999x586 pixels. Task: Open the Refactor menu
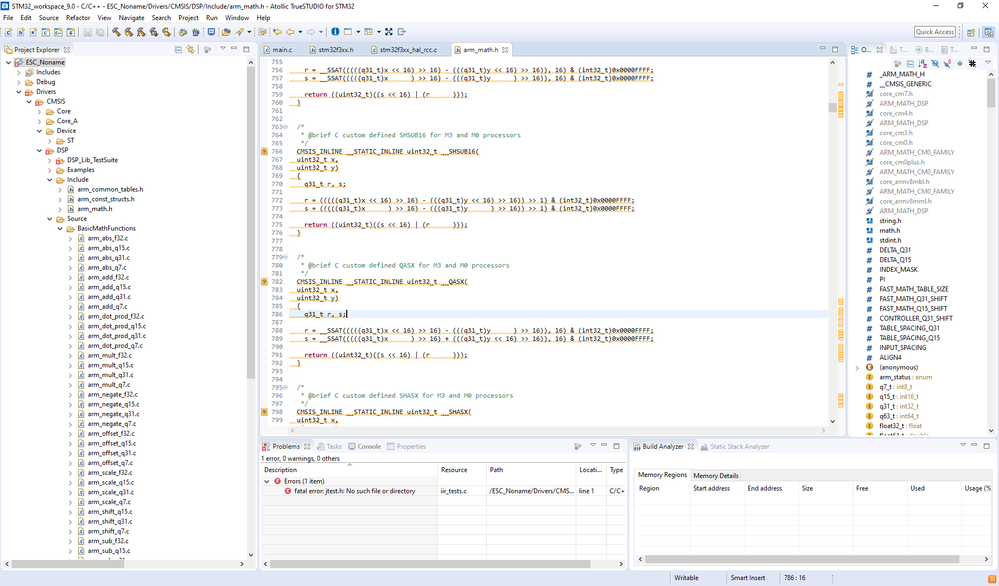point(78,18)
